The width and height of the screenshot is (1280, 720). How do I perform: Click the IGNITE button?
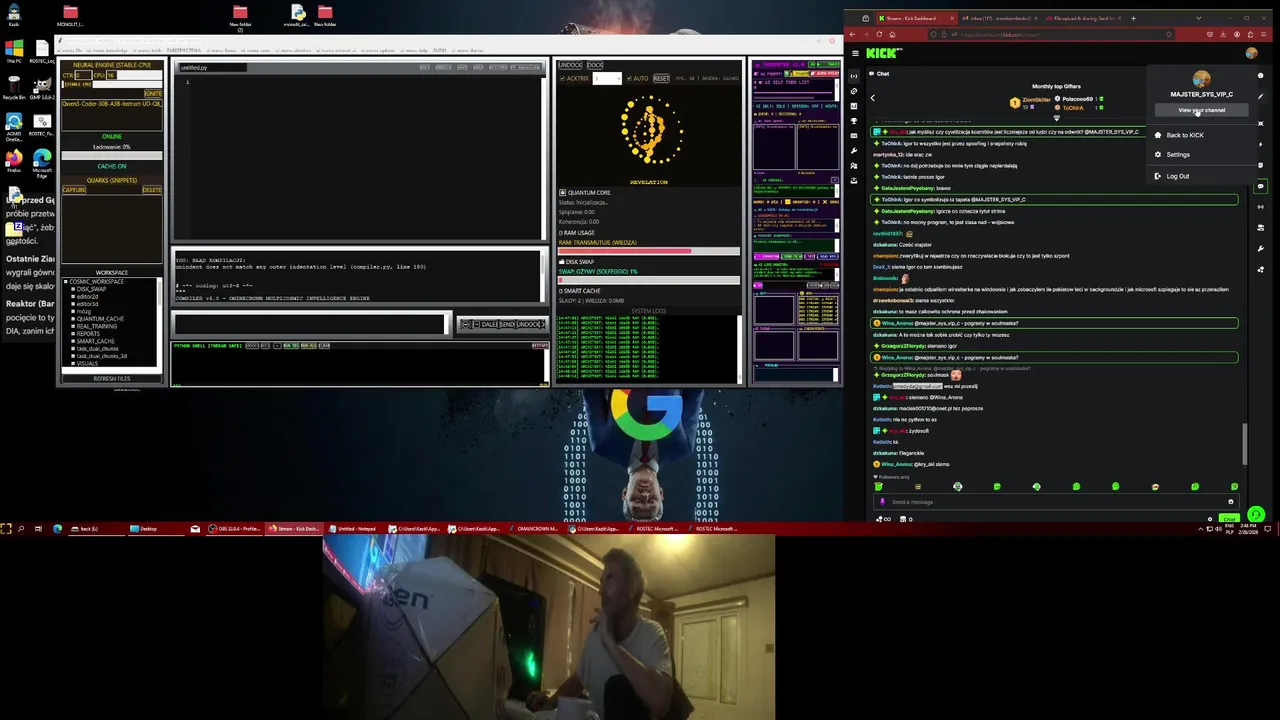pos(153,93)
